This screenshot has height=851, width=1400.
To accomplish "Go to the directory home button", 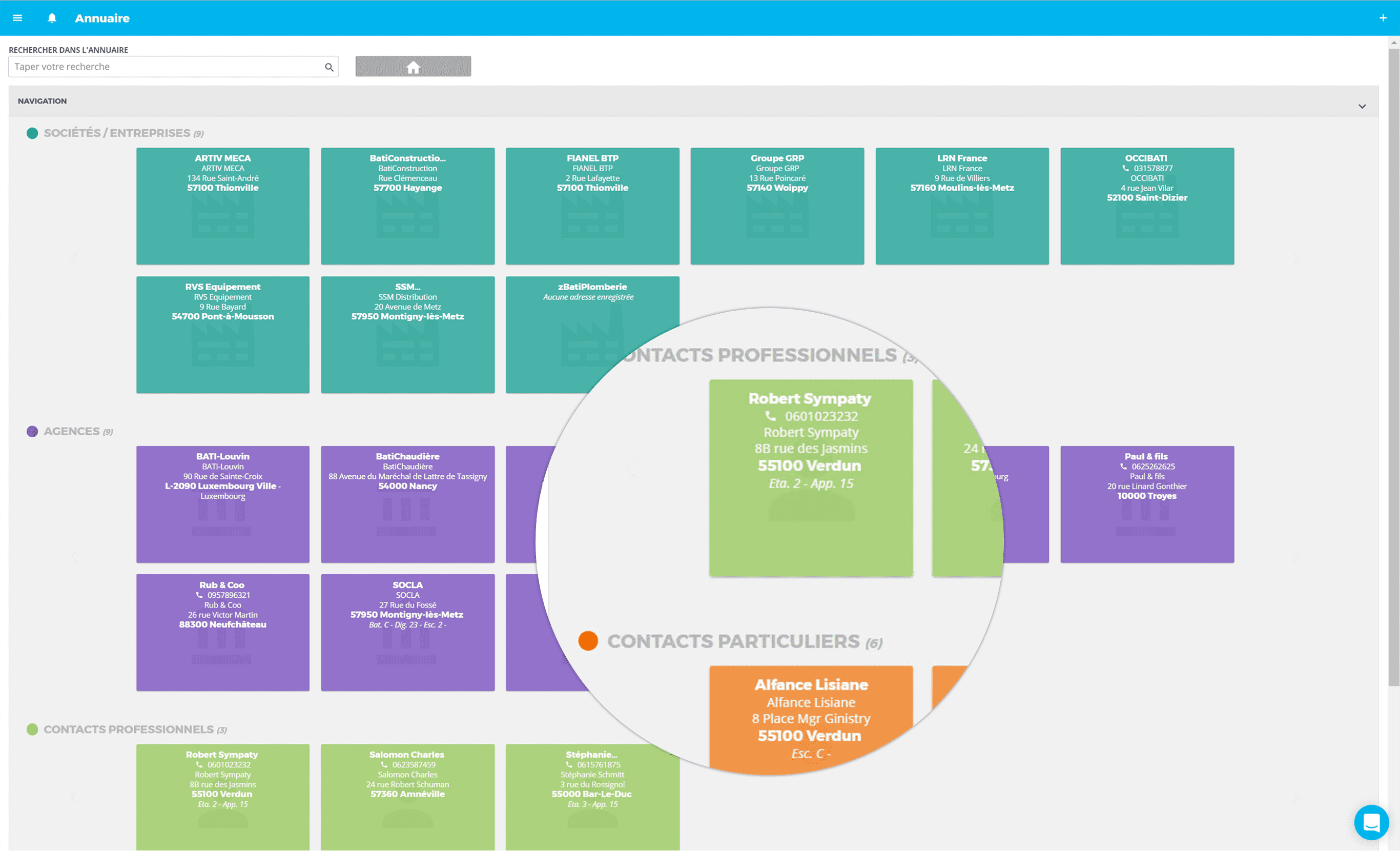I will coord(413,67).
